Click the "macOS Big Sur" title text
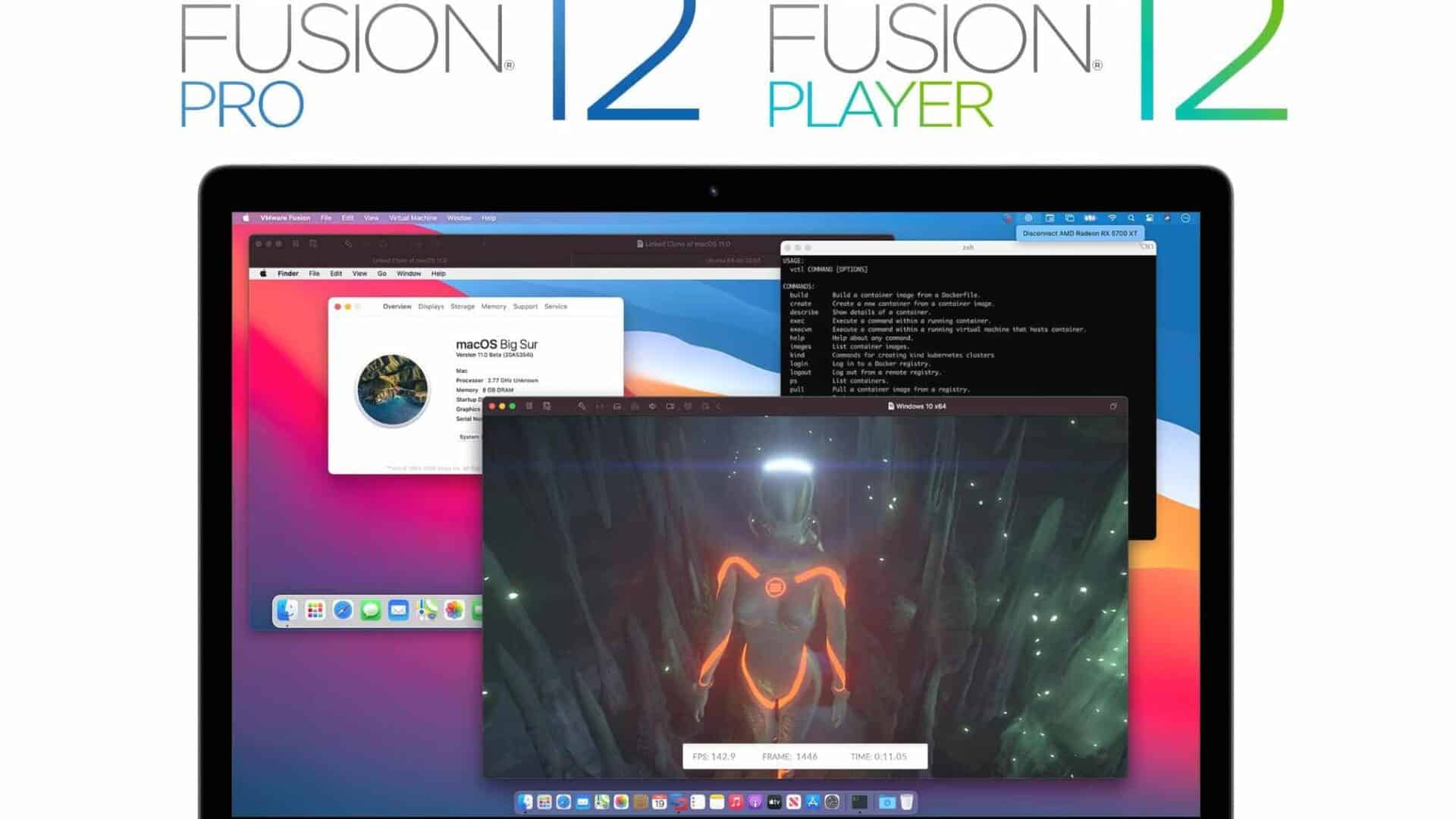1456x819 pixels. [x=497, y=344]
